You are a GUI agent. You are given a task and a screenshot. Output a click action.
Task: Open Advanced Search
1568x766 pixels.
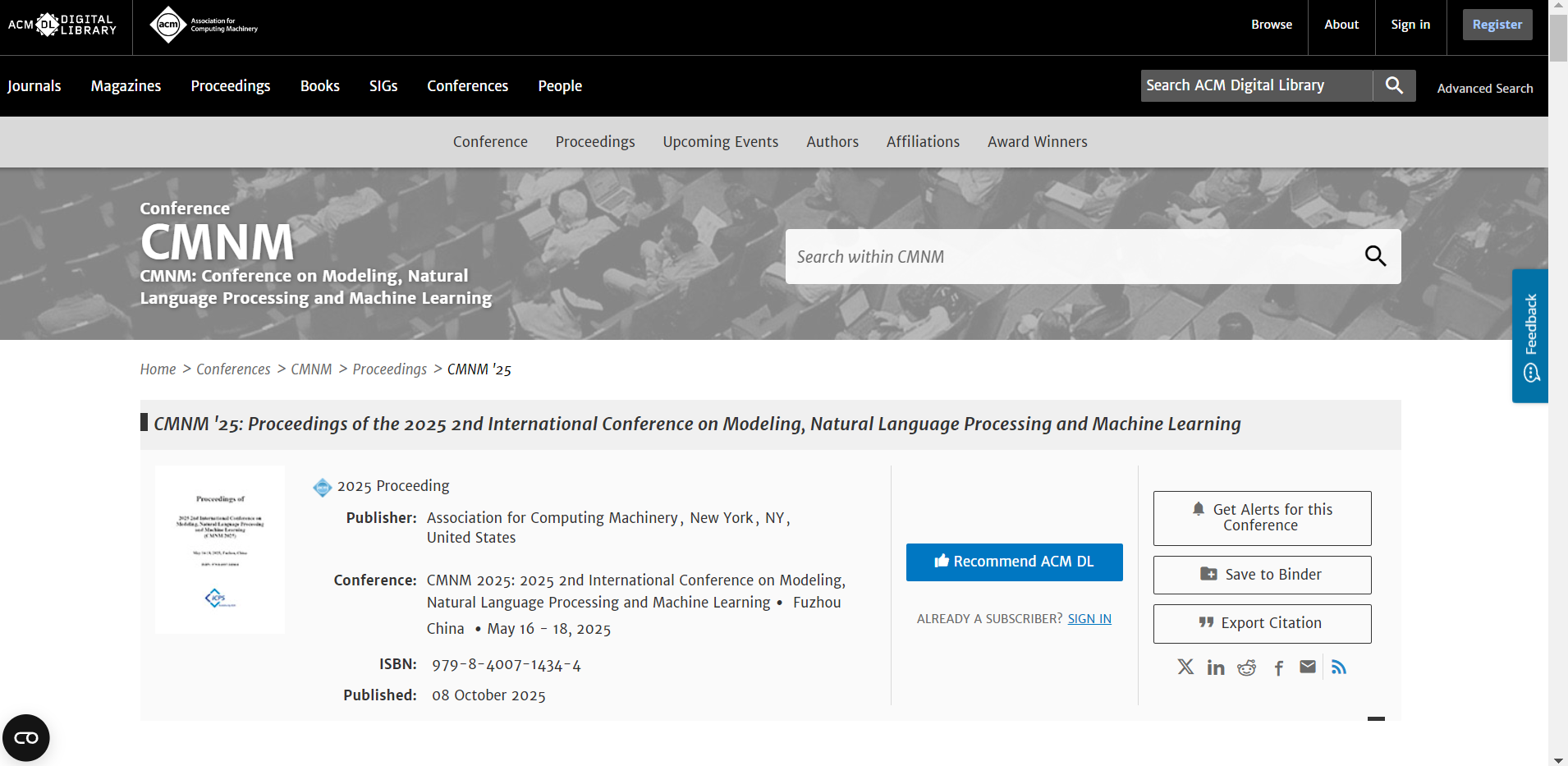(1485, 88)
